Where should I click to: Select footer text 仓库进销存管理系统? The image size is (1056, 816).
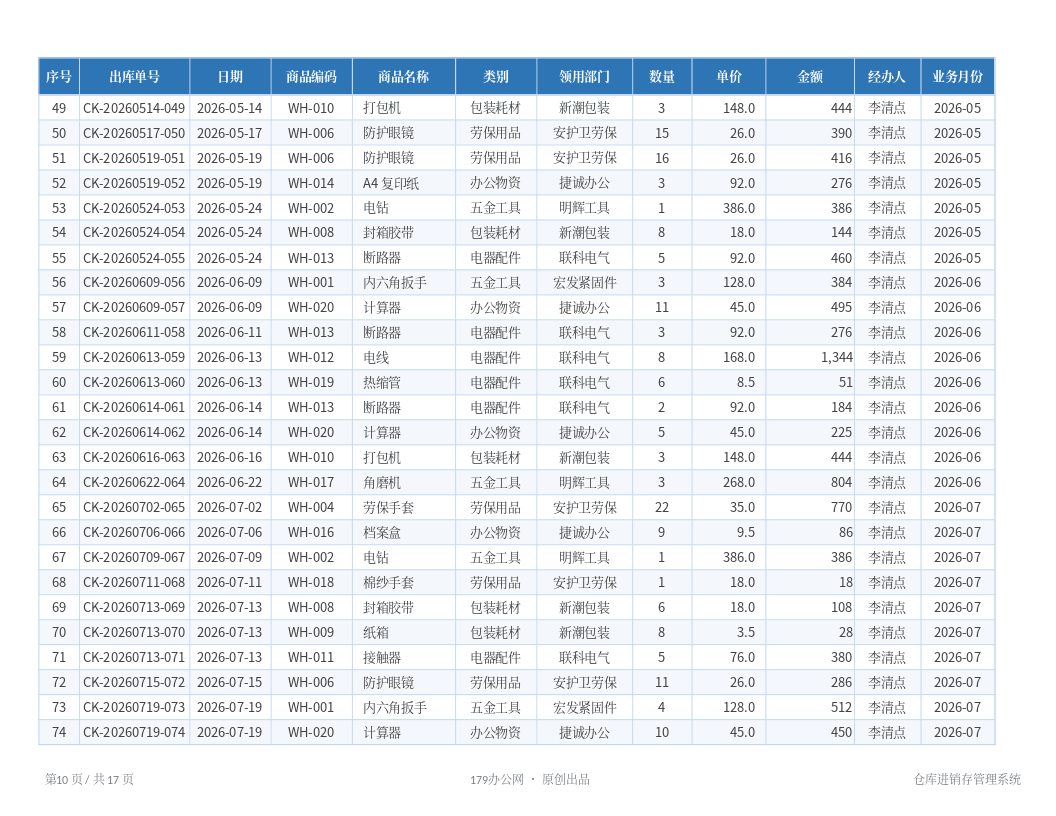[967, 779]
